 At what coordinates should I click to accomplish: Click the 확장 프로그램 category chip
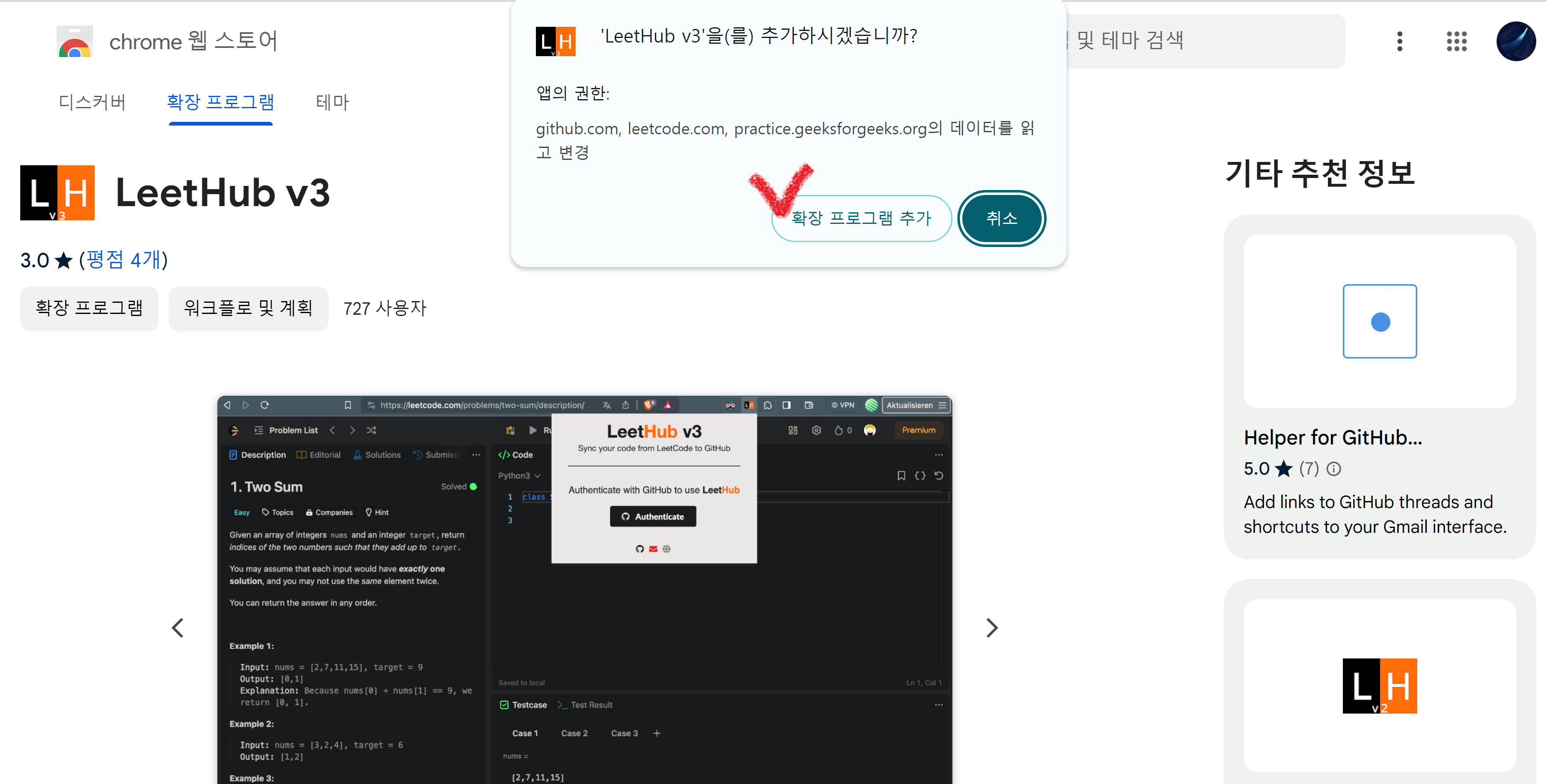89,309
